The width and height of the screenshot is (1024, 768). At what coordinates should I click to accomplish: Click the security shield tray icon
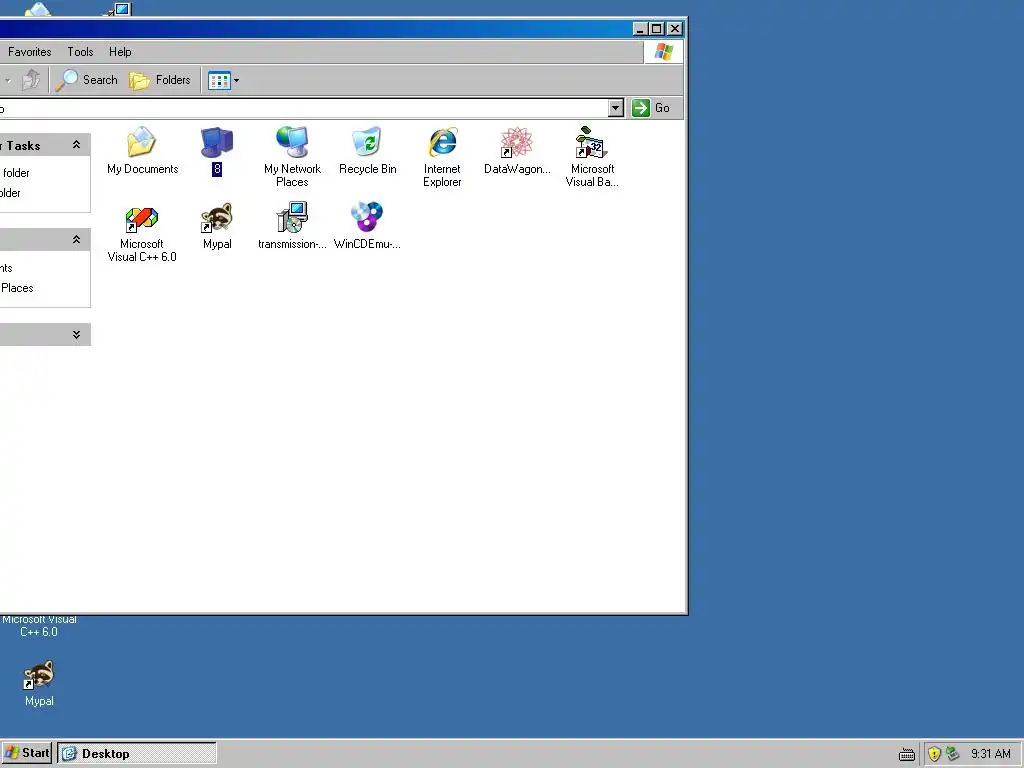[935, 754]
